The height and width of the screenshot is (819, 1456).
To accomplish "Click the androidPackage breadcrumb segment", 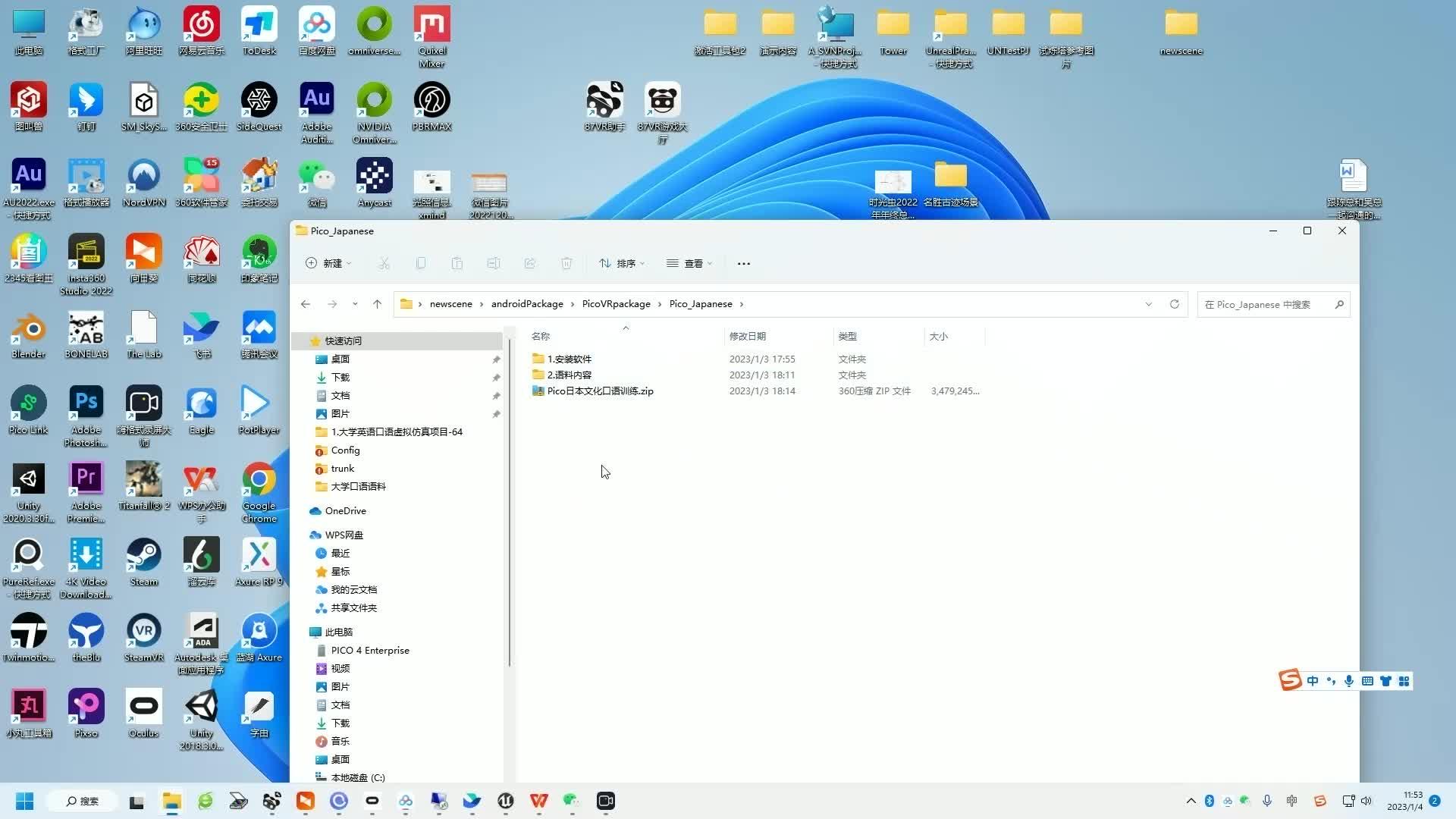I will [527, 304].
